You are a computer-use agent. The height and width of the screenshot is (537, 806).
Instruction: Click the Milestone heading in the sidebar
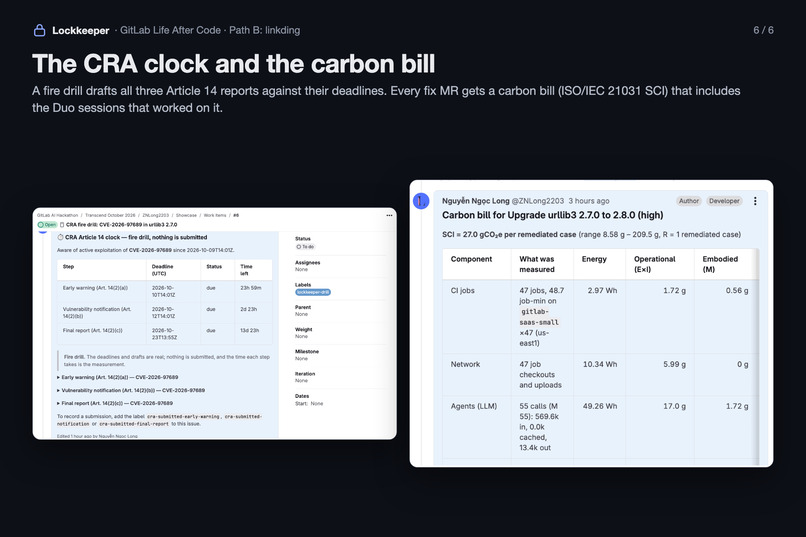[x=307, y=351]
